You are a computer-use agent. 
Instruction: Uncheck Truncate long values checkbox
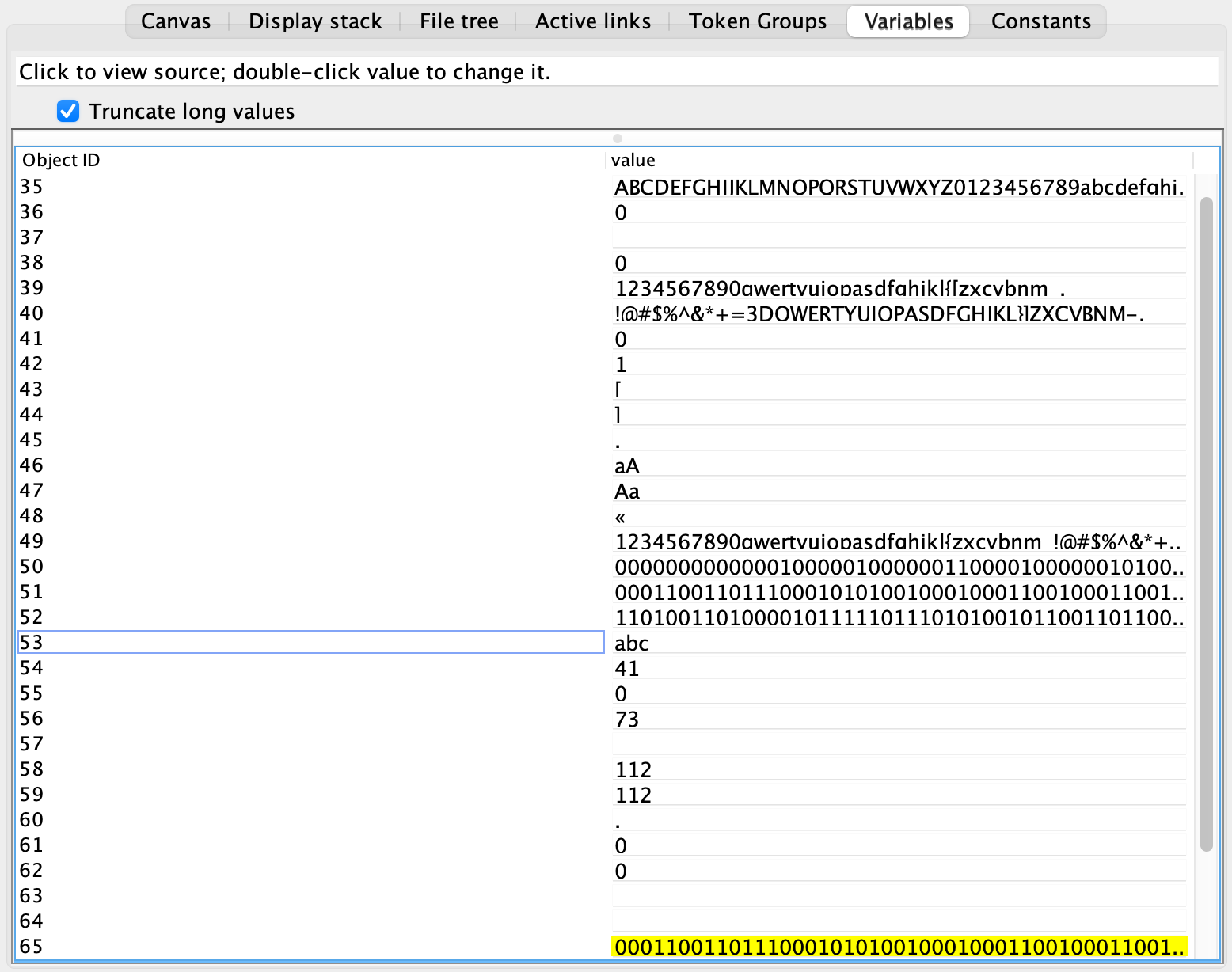pos(69,112)
